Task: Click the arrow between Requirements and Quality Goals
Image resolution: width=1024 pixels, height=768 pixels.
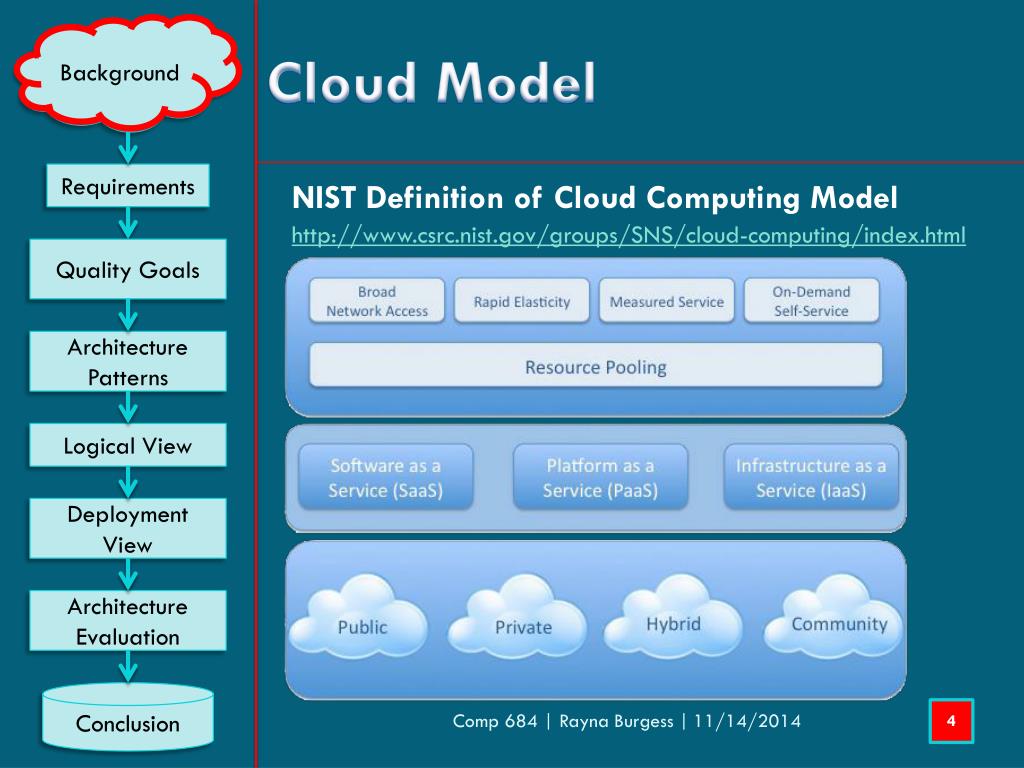Action: 128,223
